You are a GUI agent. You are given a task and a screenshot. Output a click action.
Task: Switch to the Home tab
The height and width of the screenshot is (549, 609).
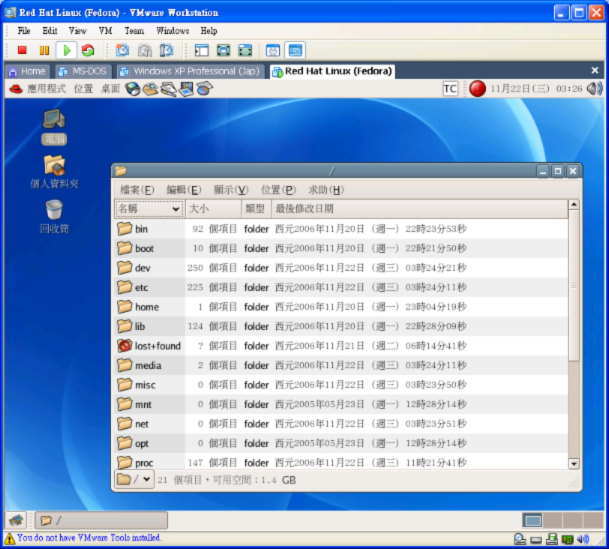tap(27, 71)
